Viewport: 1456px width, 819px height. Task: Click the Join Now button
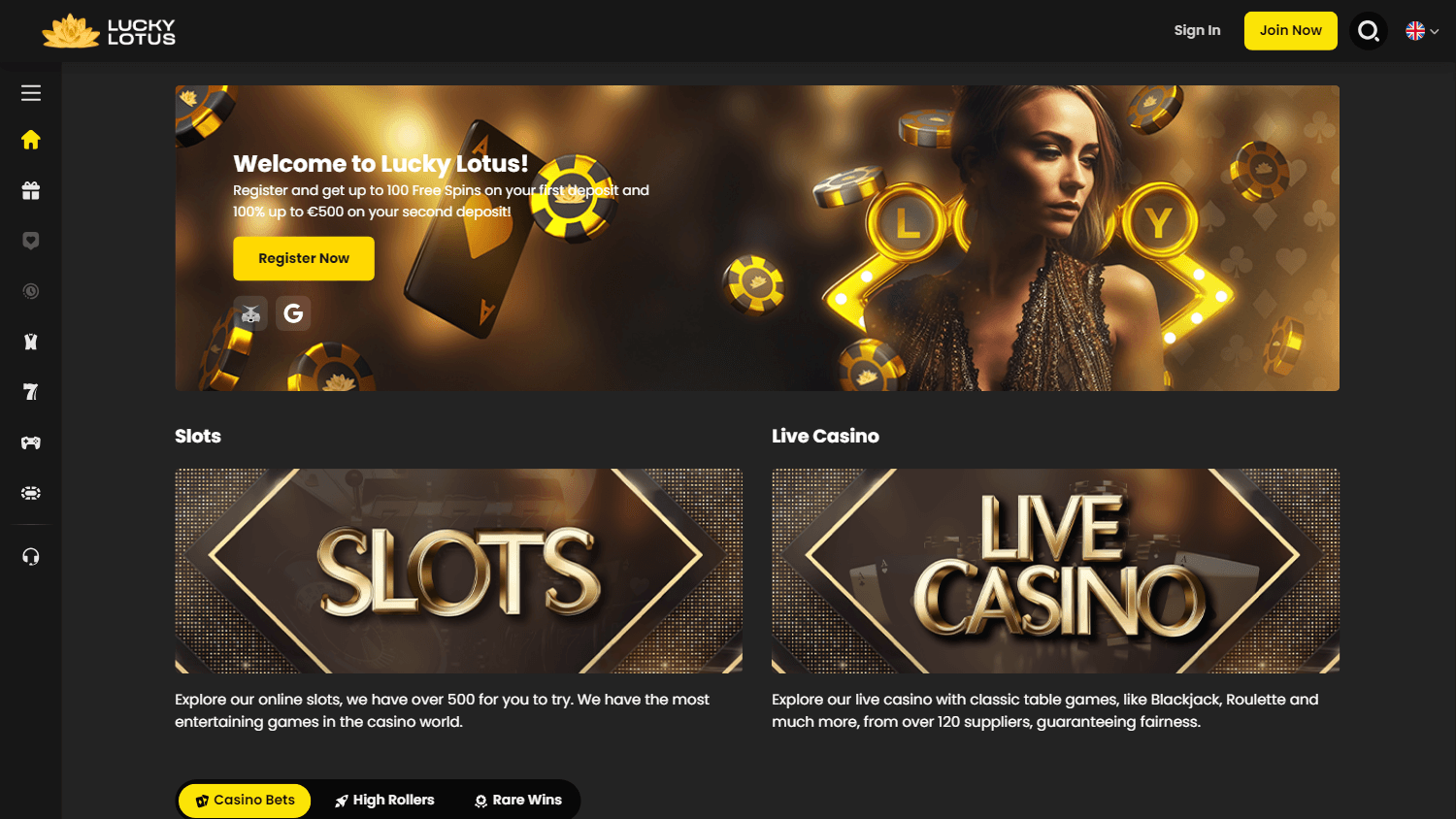coord(1291,31)
